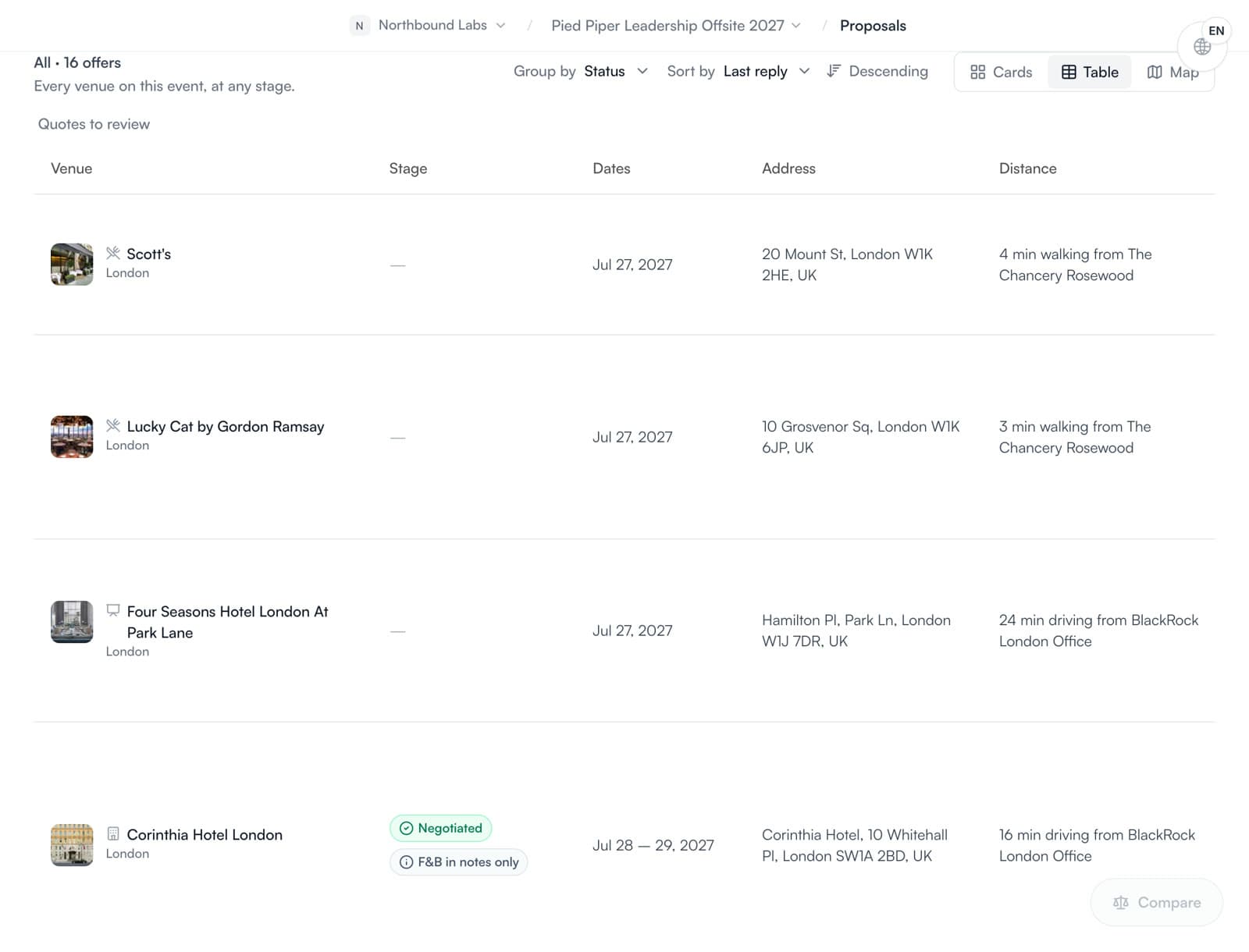Click the restaurant icon beside Lucky Cat
The width and height of the screenshot is (1249, 952).
pos(113,425)
